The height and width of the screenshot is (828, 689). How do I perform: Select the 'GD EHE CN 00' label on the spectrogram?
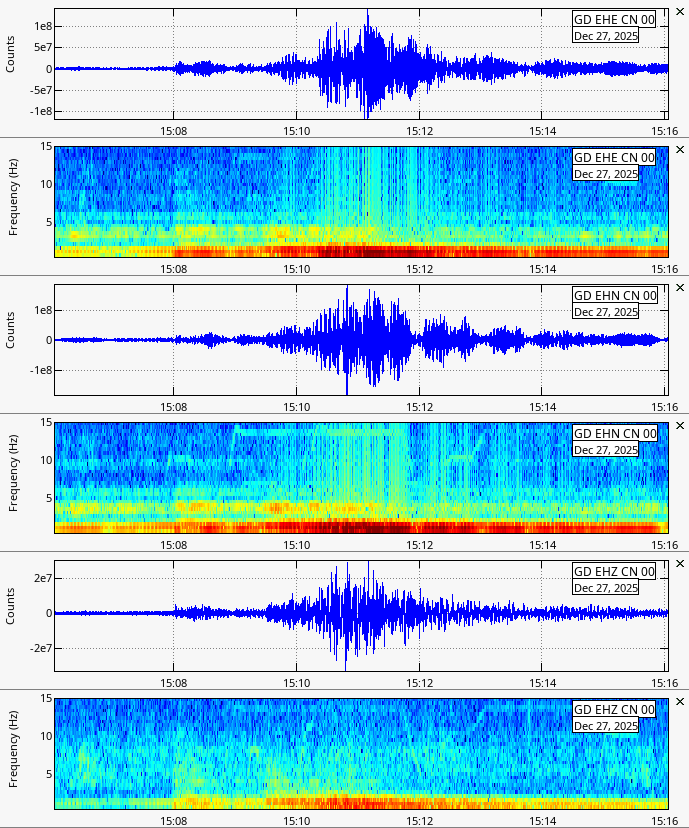click(x=614, y=157)
